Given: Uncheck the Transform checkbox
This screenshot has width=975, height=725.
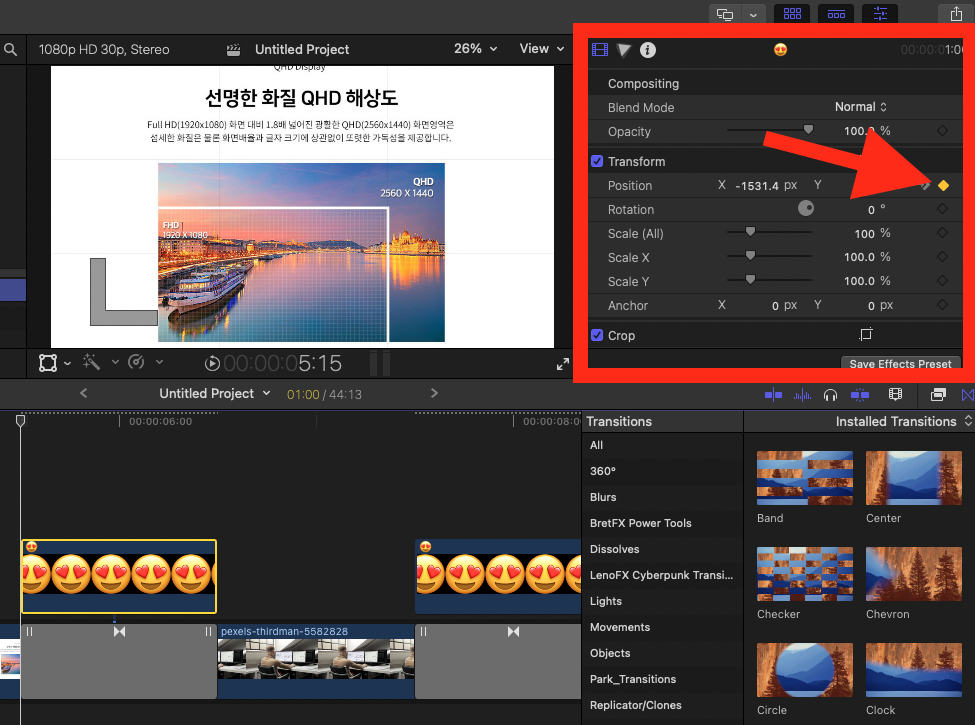Looking at the screenshot, I should (x=597, y=161).
